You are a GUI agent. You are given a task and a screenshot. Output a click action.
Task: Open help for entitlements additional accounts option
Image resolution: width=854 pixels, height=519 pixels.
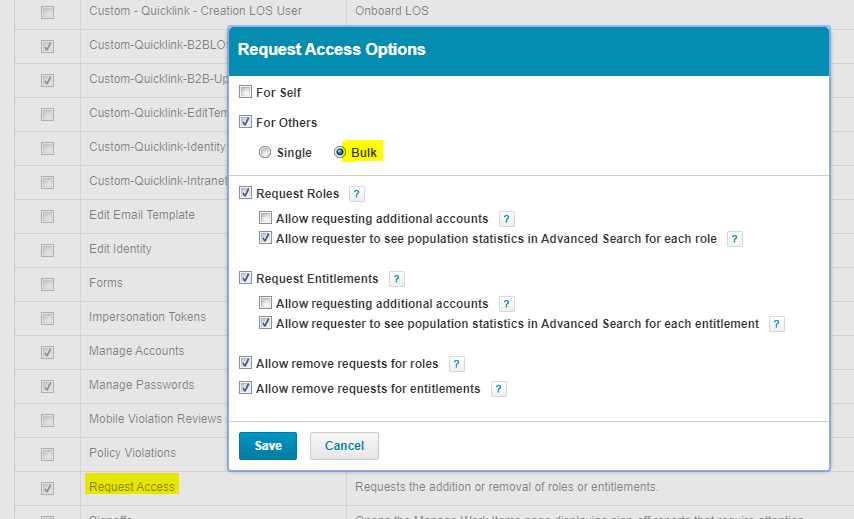click(x=506, y=304)
